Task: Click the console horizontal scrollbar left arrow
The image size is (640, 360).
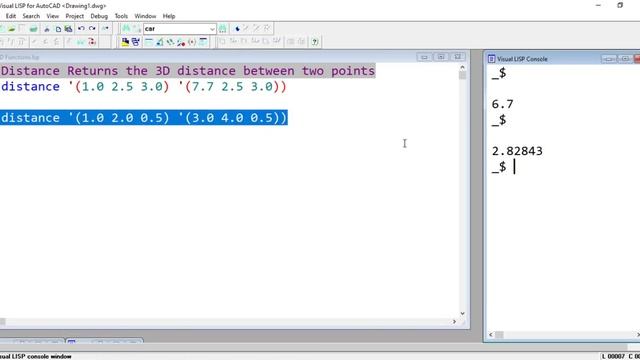Action: click(491, 335)
